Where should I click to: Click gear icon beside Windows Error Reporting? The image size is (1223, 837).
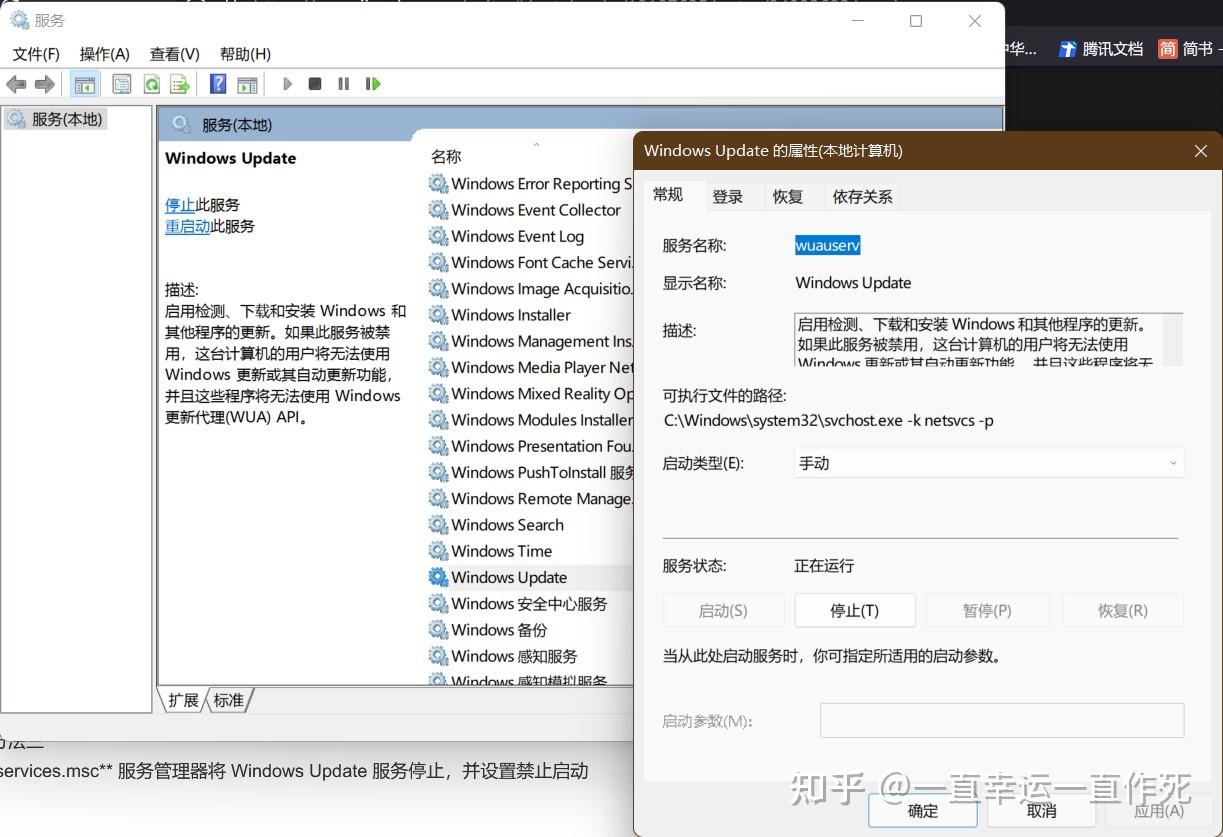[x=438, y=184]
